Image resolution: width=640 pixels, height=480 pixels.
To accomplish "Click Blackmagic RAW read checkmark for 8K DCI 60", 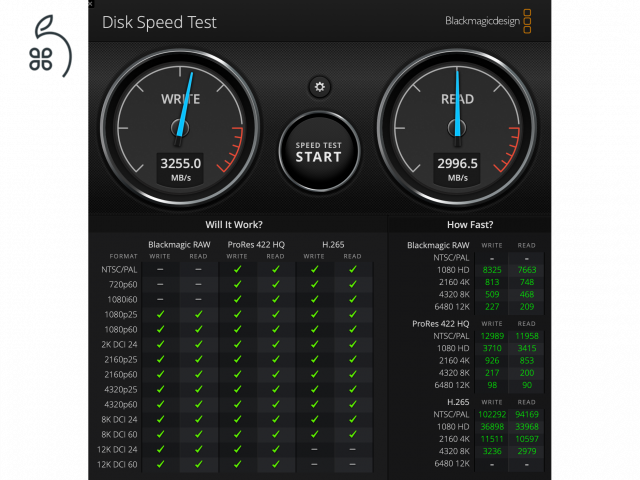I will [198, 434].
